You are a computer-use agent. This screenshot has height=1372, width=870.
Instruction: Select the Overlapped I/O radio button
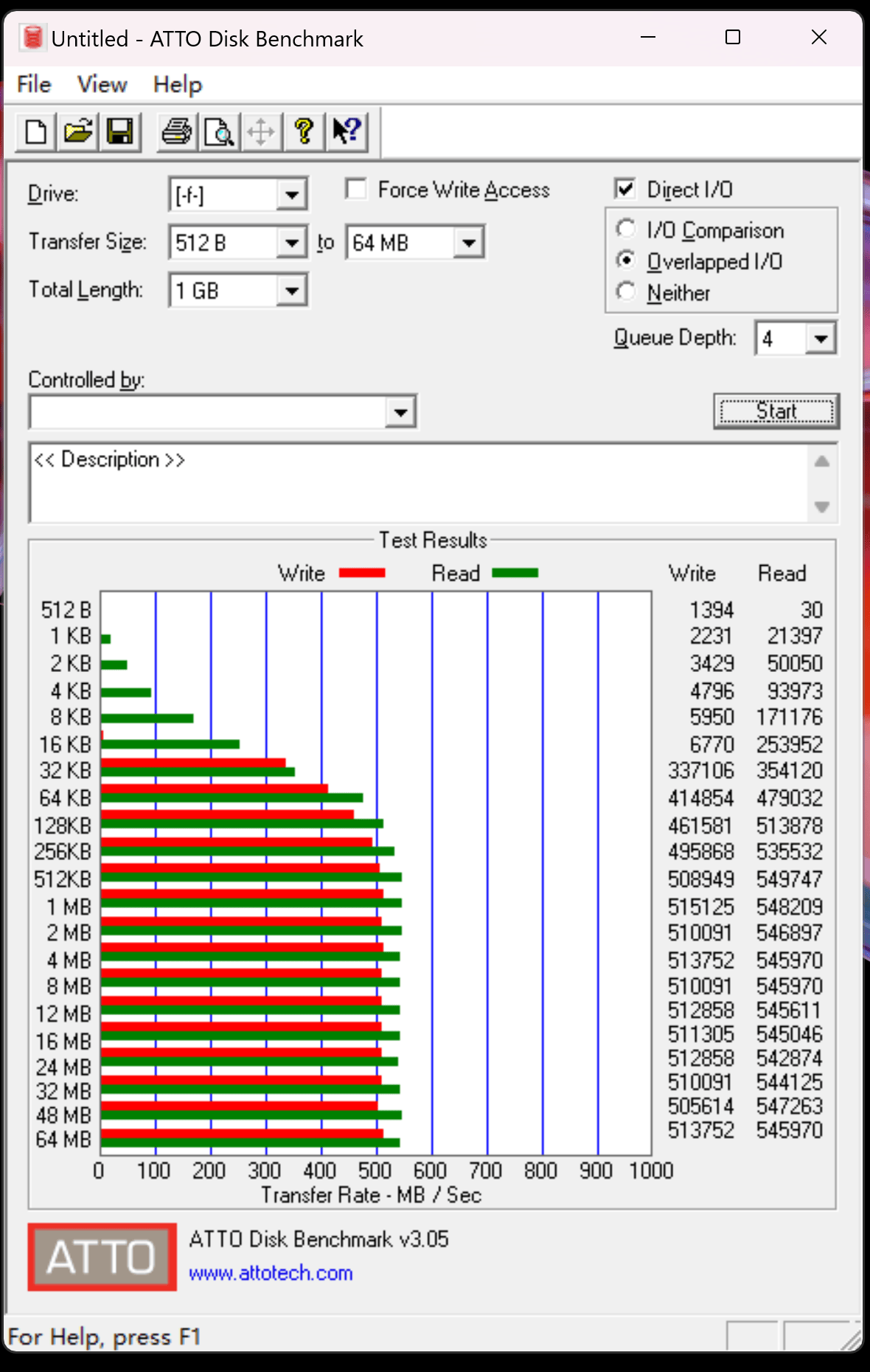pyautogui.click(x=625, y=260)
